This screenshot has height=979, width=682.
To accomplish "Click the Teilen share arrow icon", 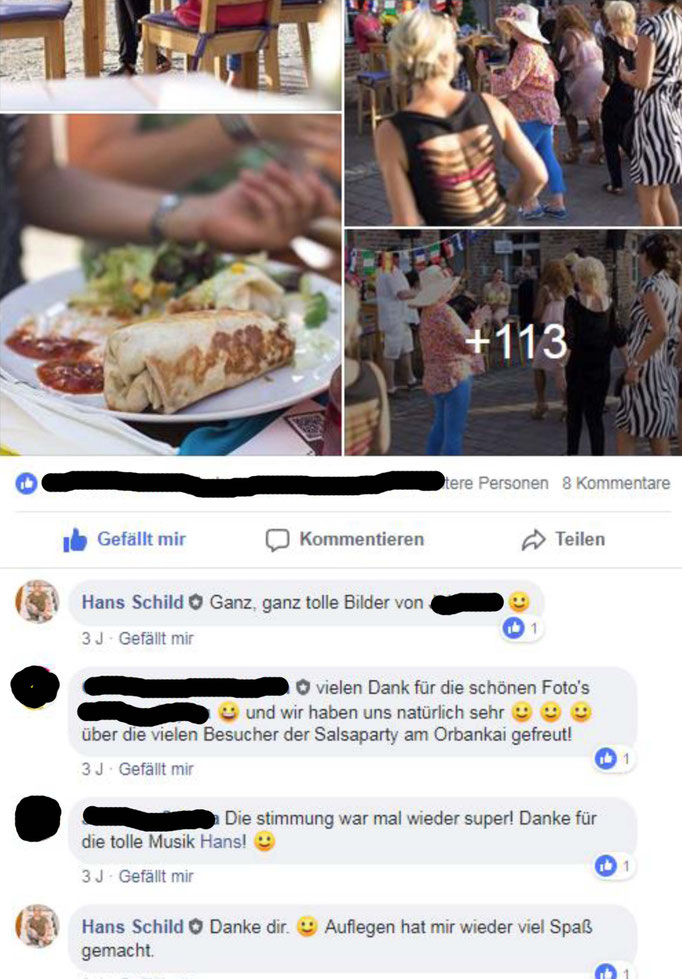I will click(533, 540).
